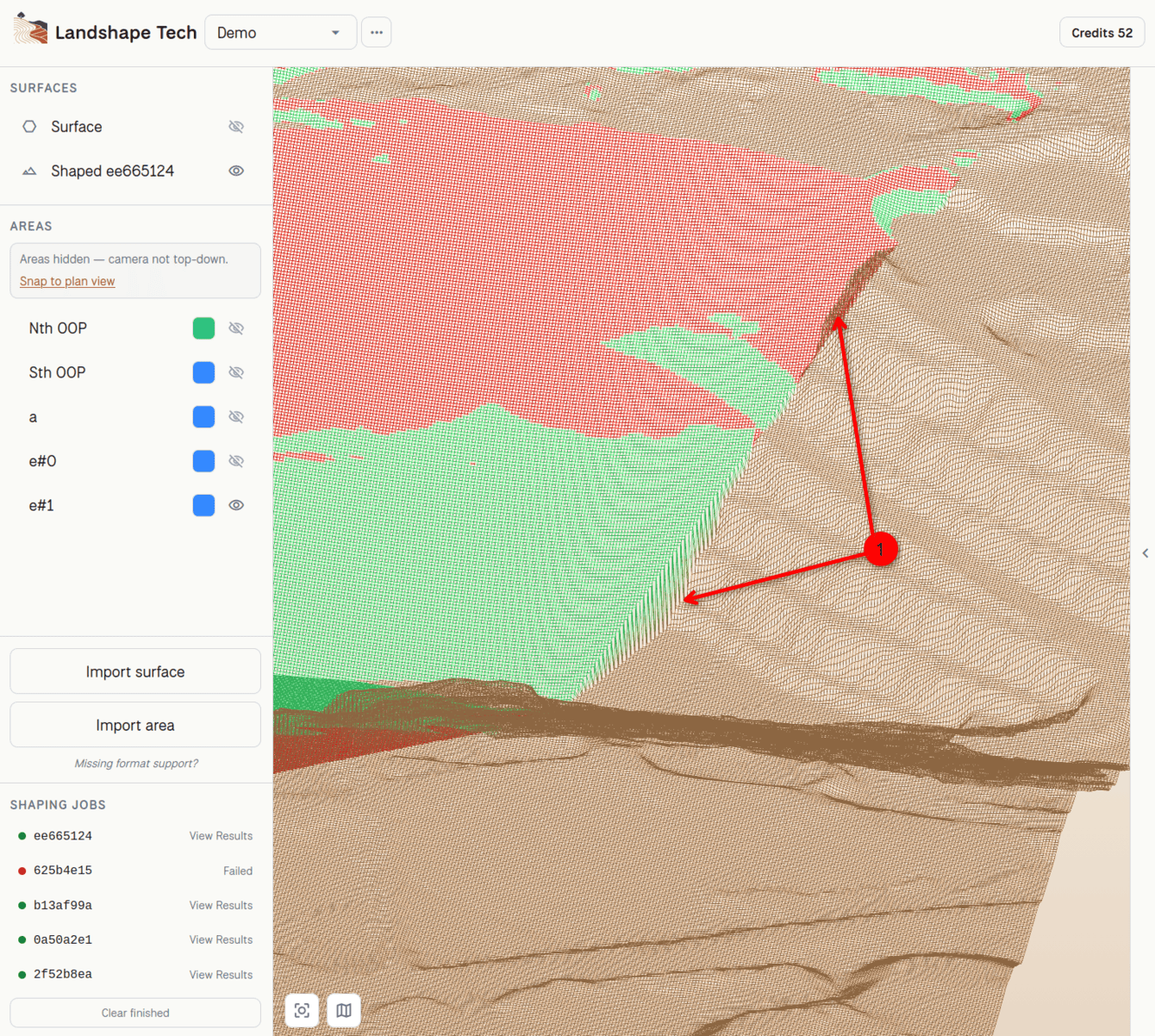
Task: Select the Surface row label
Action: pyautogui.click(x=77, y=127)
